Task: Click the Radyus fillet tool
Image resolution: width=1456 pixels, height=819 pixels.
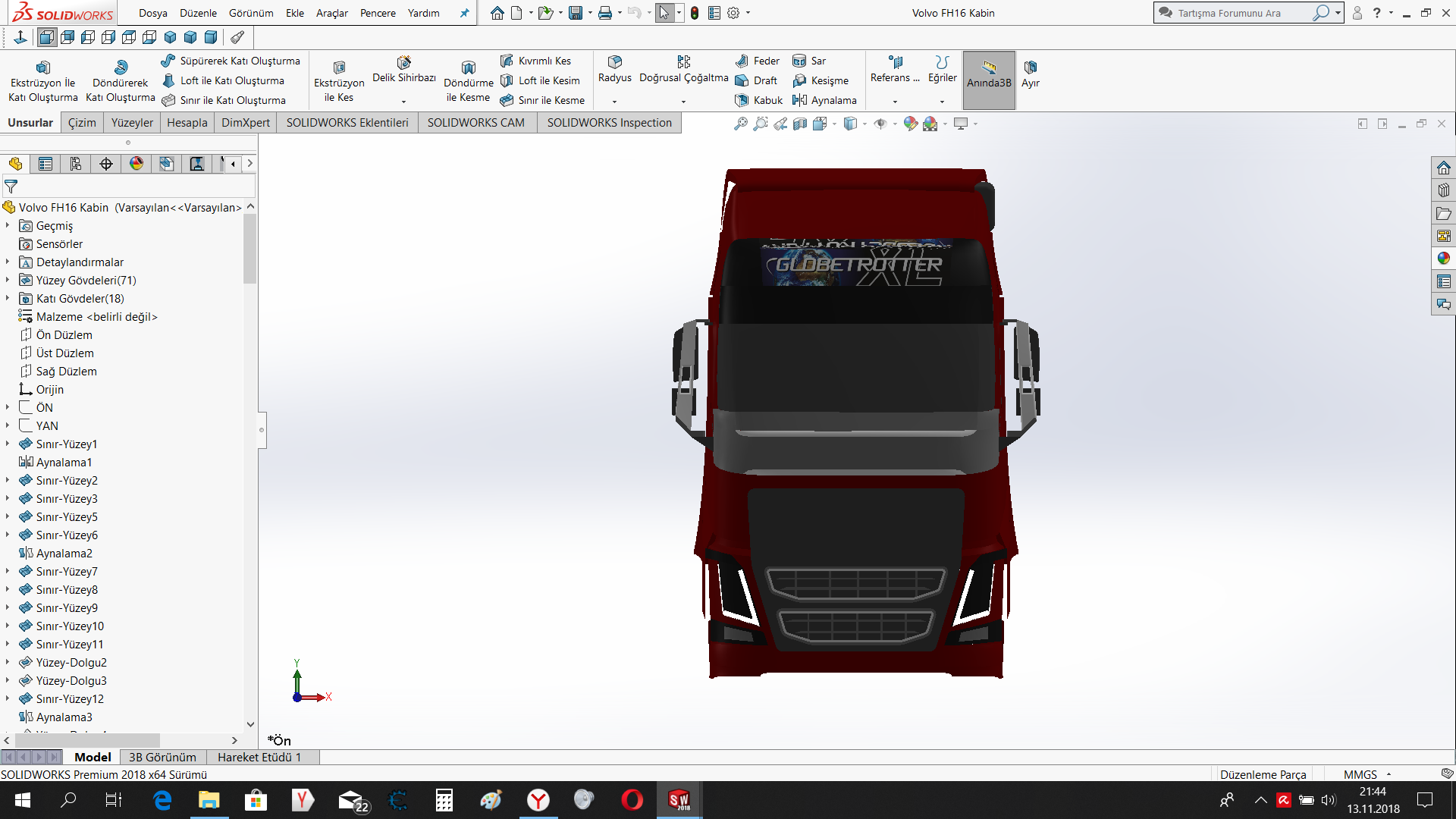Action: (615, 70)
